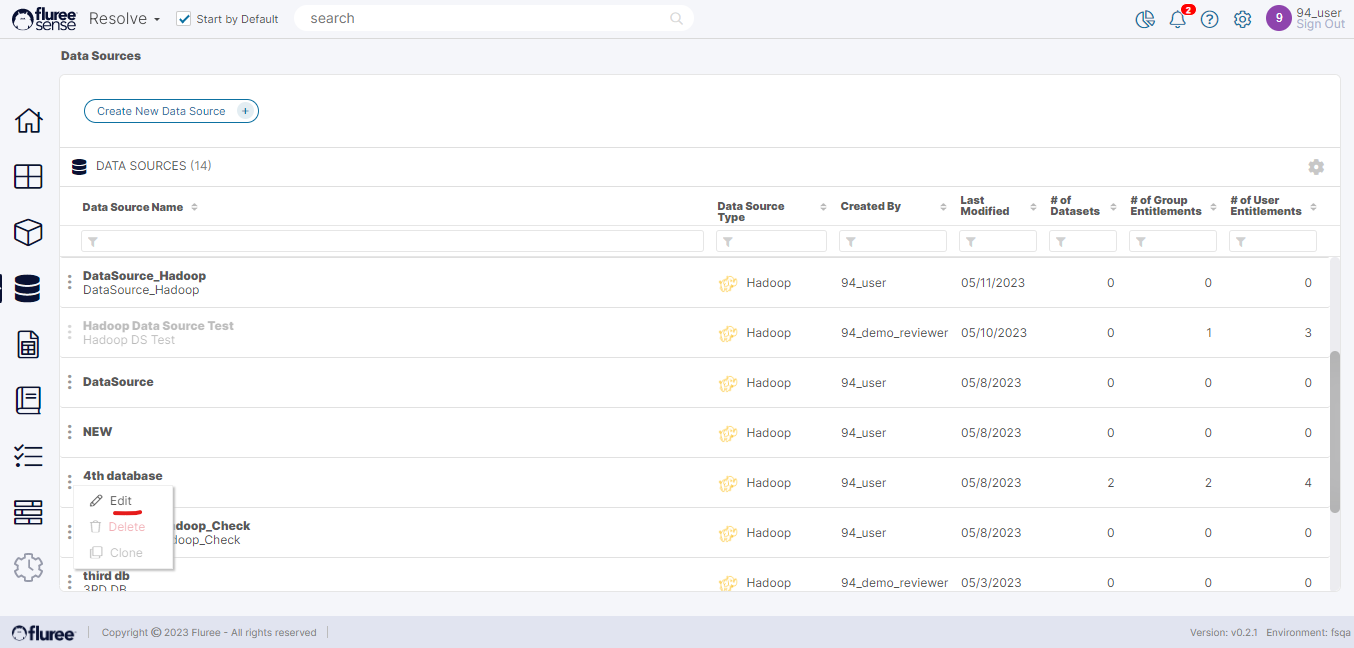Toggle the Start by Default checkbox

pyautogui.click(x=184, y=19)
